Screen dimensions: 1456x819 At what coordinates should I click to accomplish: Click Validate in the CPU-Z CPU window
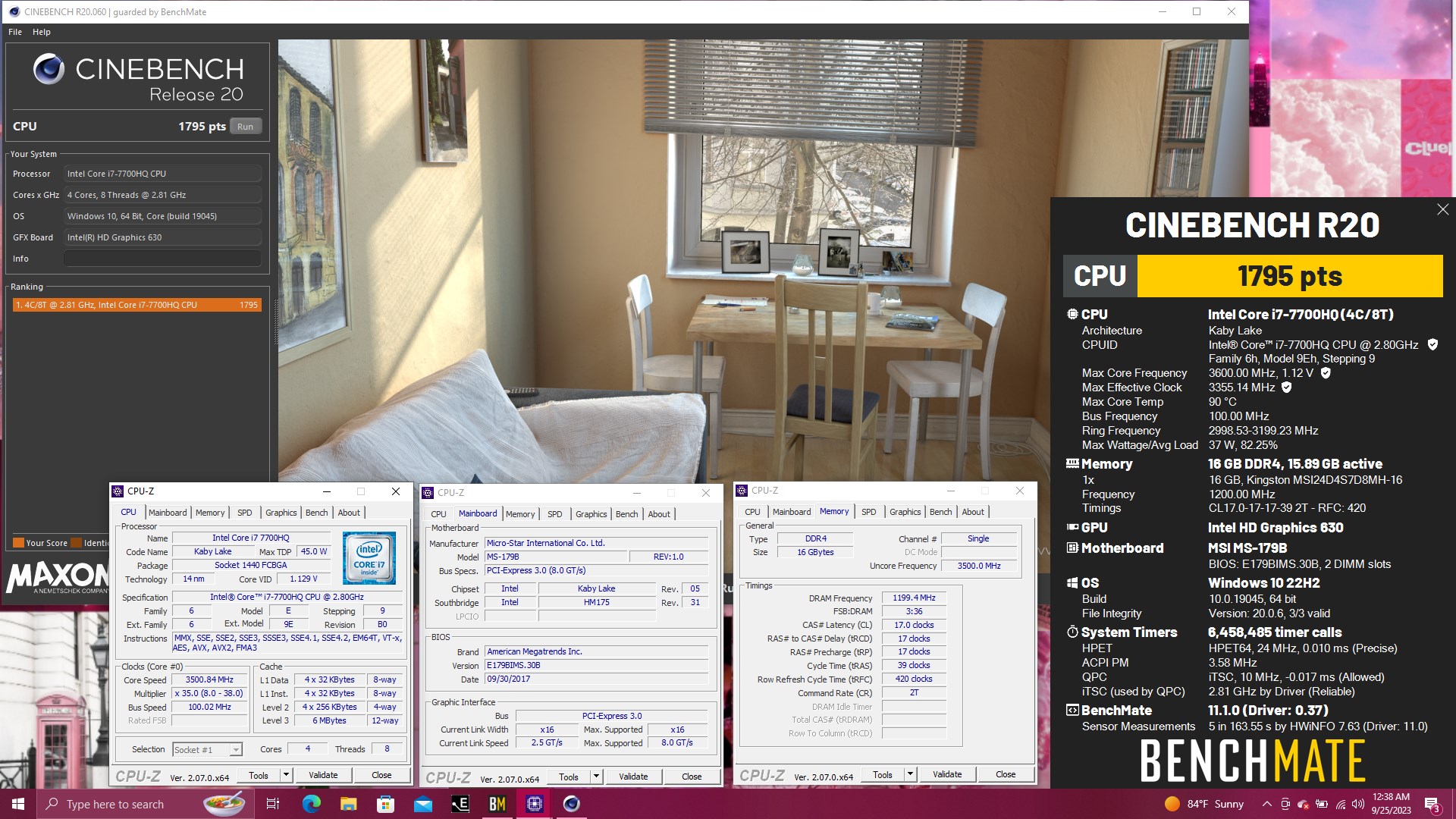[x=323, y=776]
